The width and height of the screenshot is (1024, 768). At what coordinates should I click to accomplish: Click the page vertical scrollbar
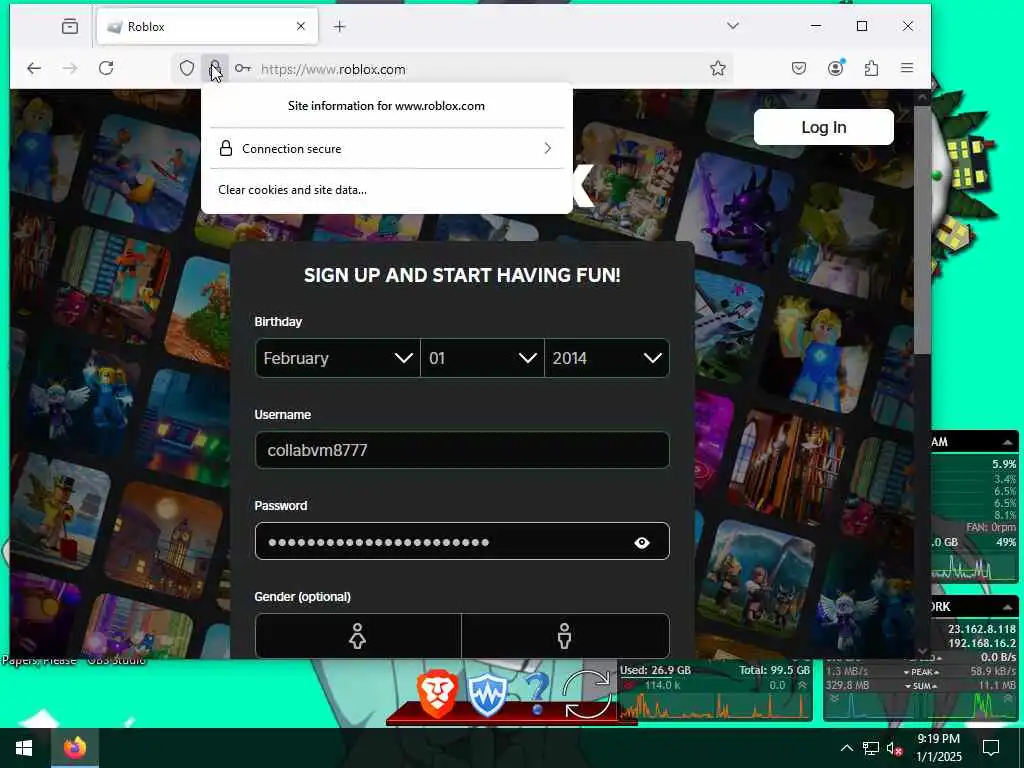point(922,230)
